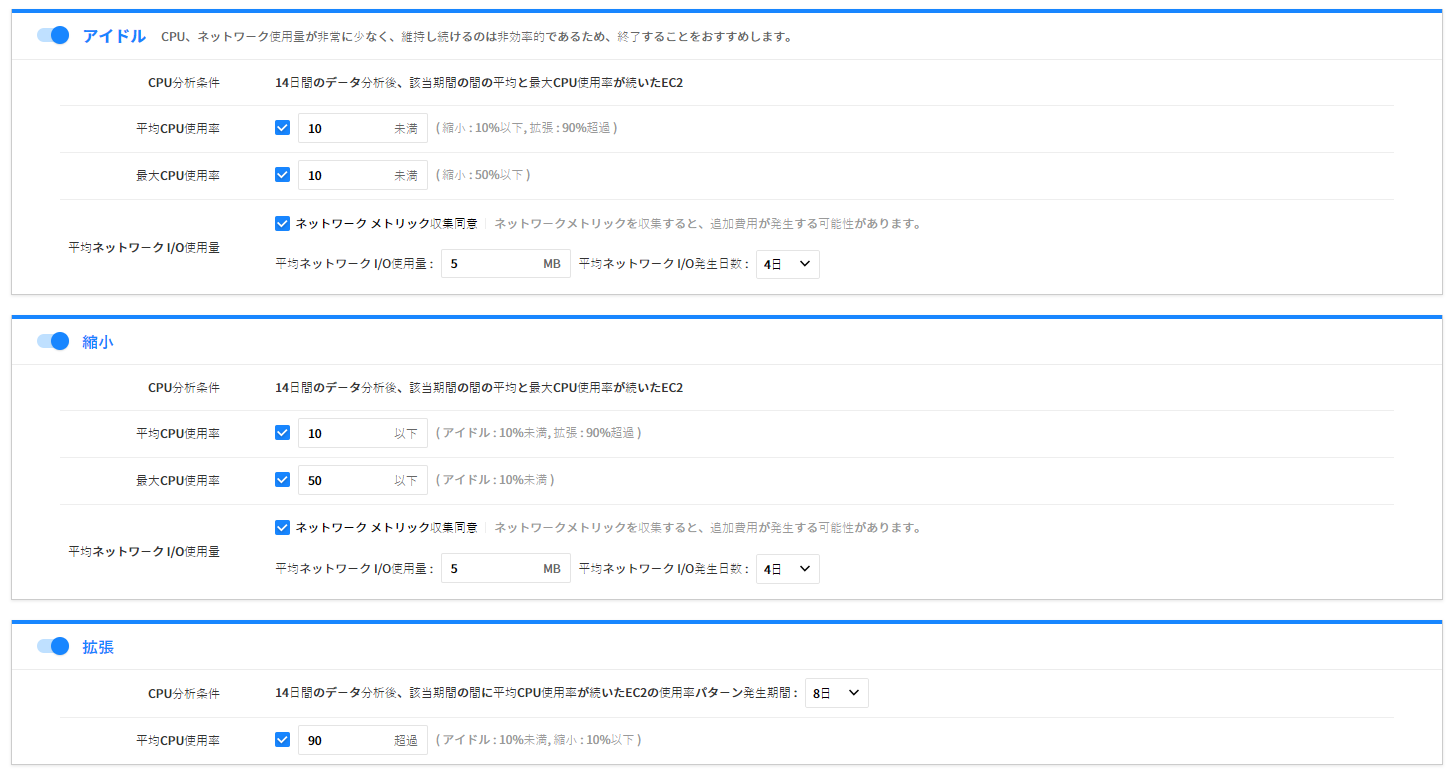Click 拡張 平均CPU使用率 input field showing 90

pyautogui.click(x=345, y=740)
